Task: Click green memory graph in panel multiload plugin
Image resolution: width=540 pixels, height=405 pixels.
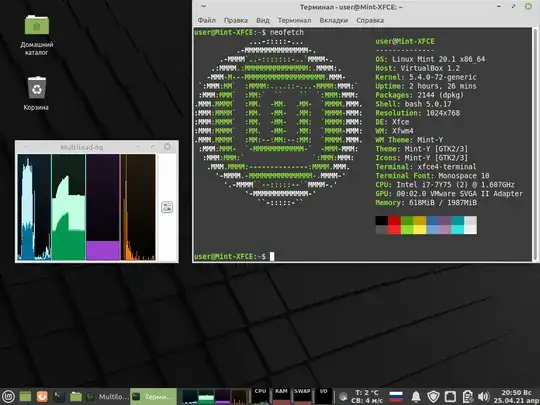Action: pos(206,396)
